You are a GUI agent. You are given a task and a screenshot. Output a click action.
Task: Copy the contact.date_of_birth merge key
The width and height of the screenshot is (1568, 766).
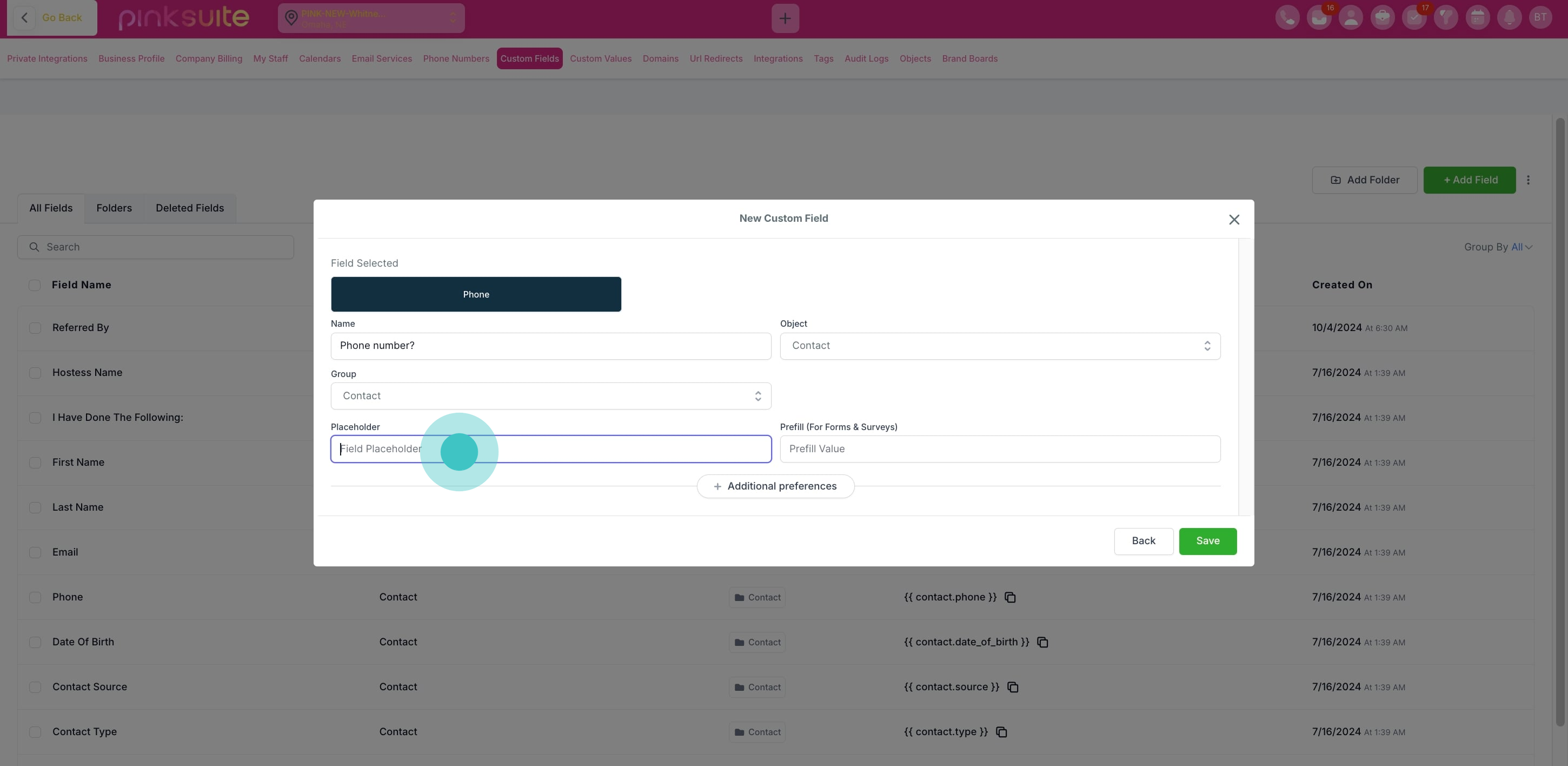coord(1042,643)
